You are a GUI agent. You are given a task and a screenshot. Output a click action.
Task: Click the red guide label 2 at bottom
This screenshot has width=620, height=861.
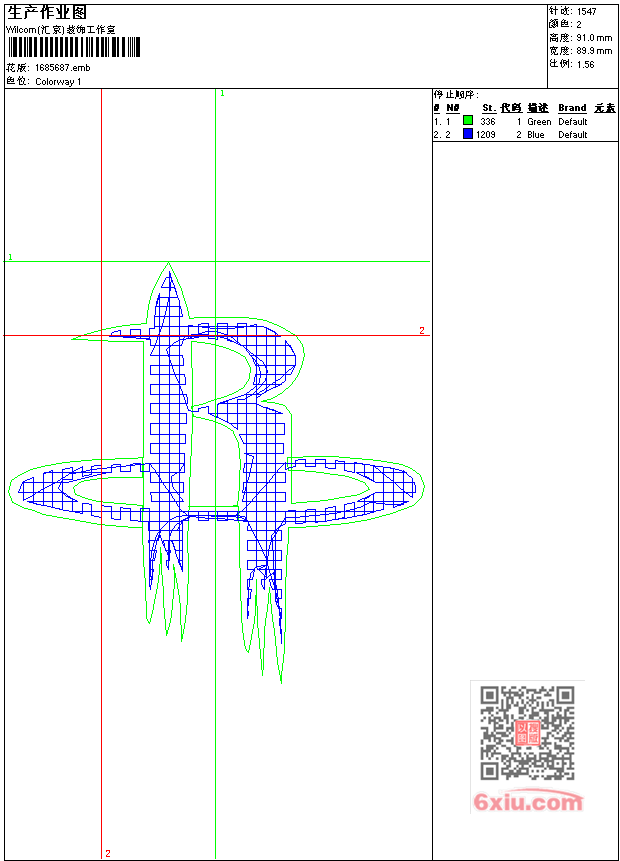click(108, 853)
